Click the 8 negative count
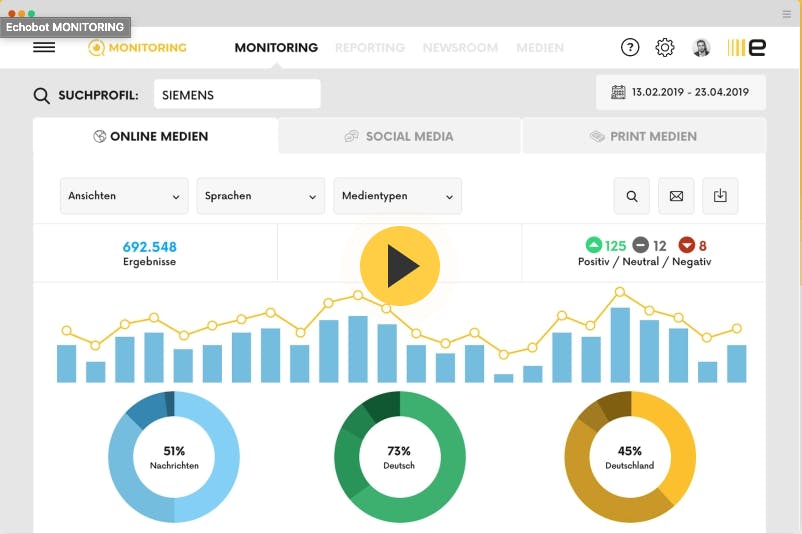The width and height of the screenshot is (802, 534). 703,246
